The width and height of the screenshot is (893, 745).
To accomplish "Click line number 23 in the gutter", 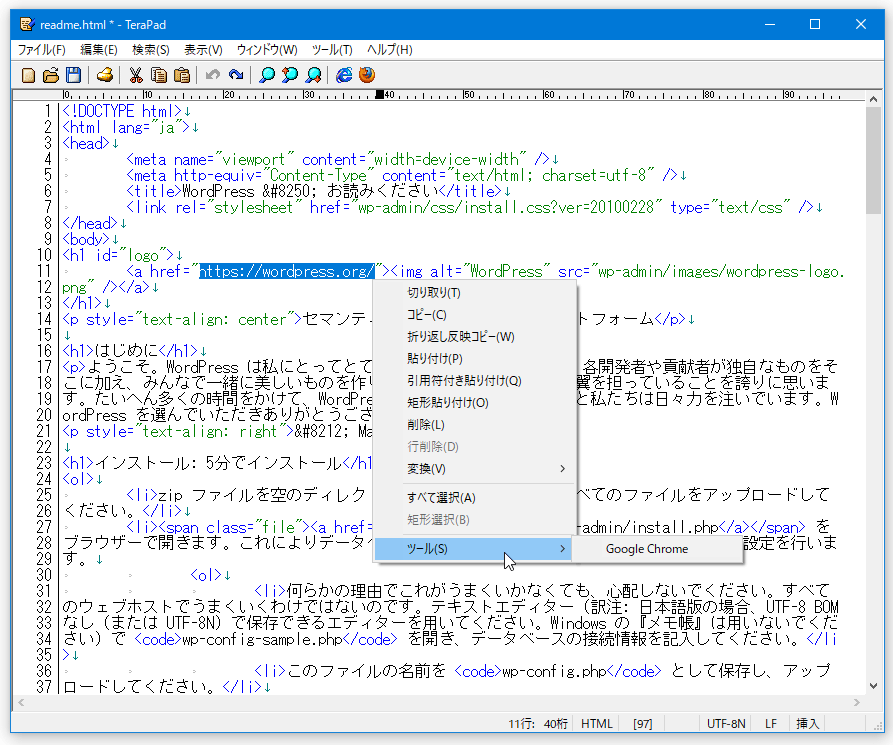I will tap(44, 463).
